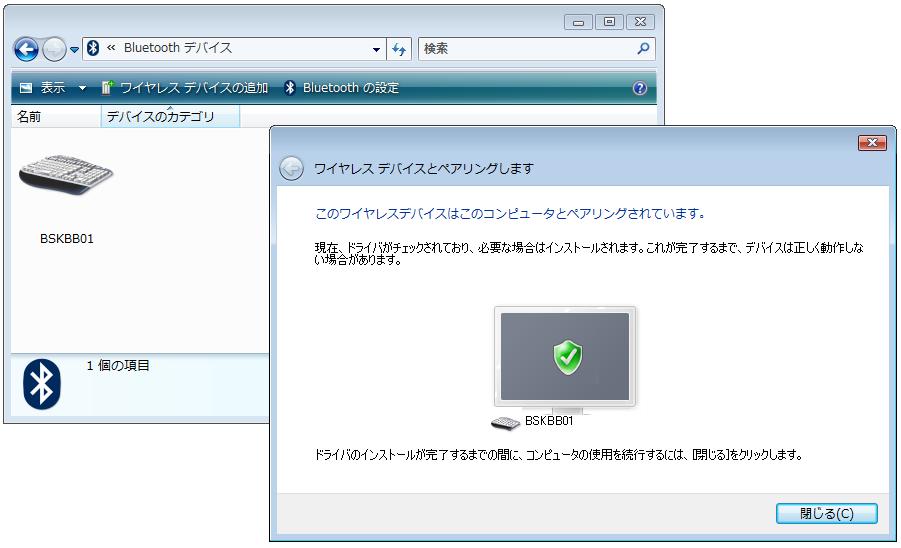Viewport: 901px width, 548px height.
Task: Expand the 表示 dropdown arrow
Action: tap(82, 89)
